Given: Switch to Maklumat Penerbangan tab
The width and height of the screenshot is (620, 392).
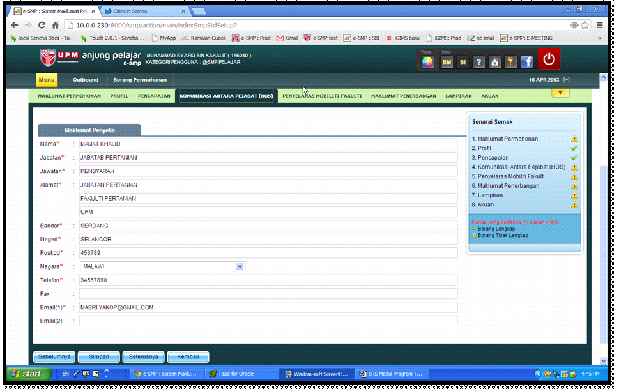Looking at the screenshot, I should [x=404, y=96].
